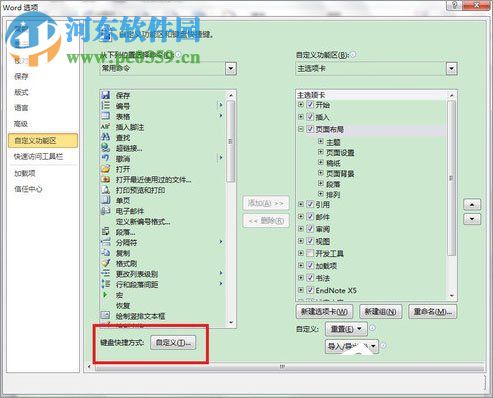Select the Draw Vertical Text Box icon
493x398 pixels.
point(105,315)
